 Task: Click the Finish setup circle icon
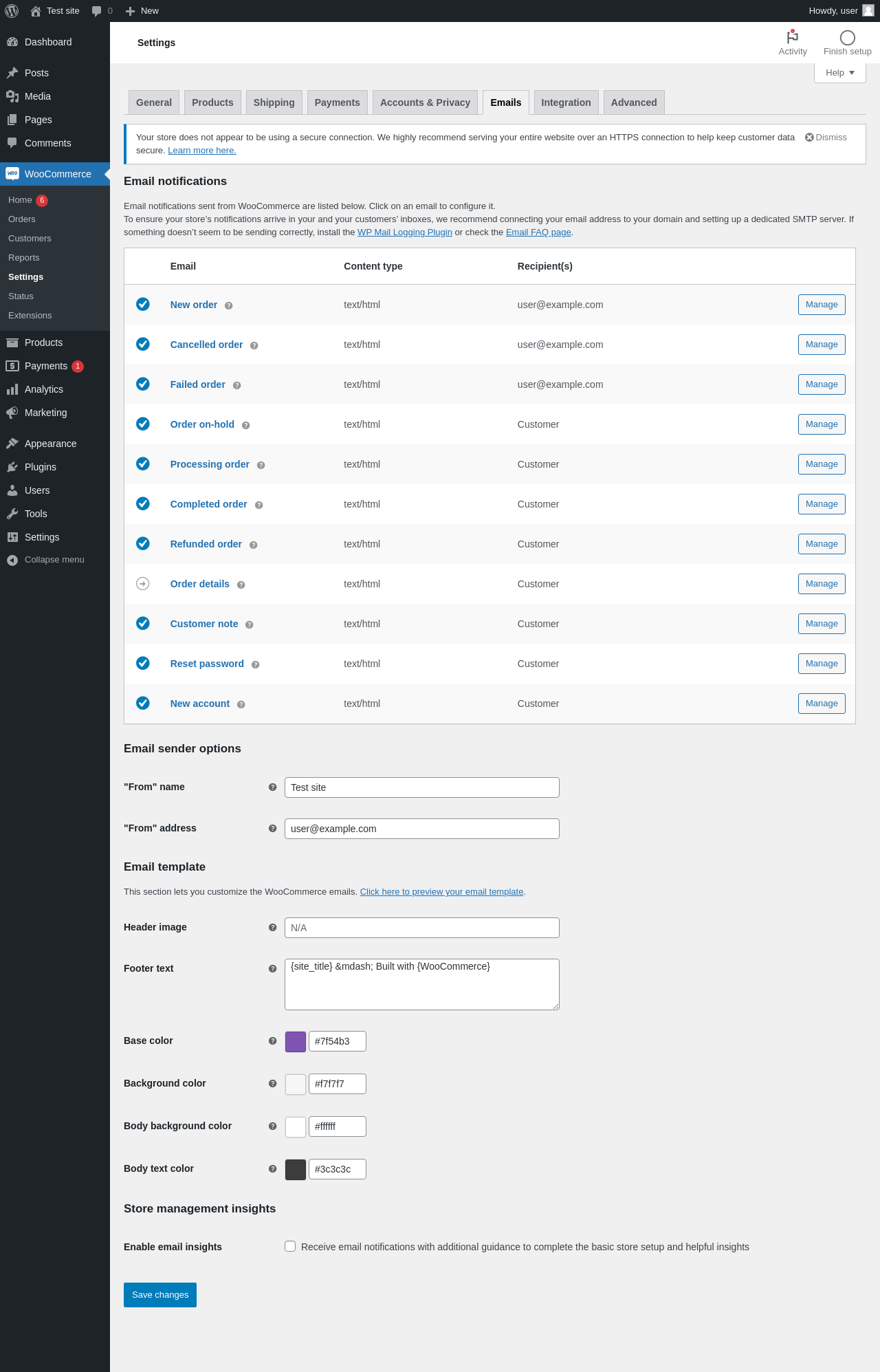[x=847, y=38]
